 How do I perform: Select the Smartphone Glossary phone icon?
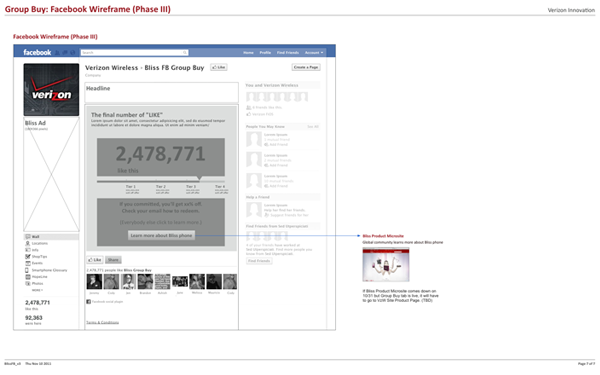click(27, 270)
